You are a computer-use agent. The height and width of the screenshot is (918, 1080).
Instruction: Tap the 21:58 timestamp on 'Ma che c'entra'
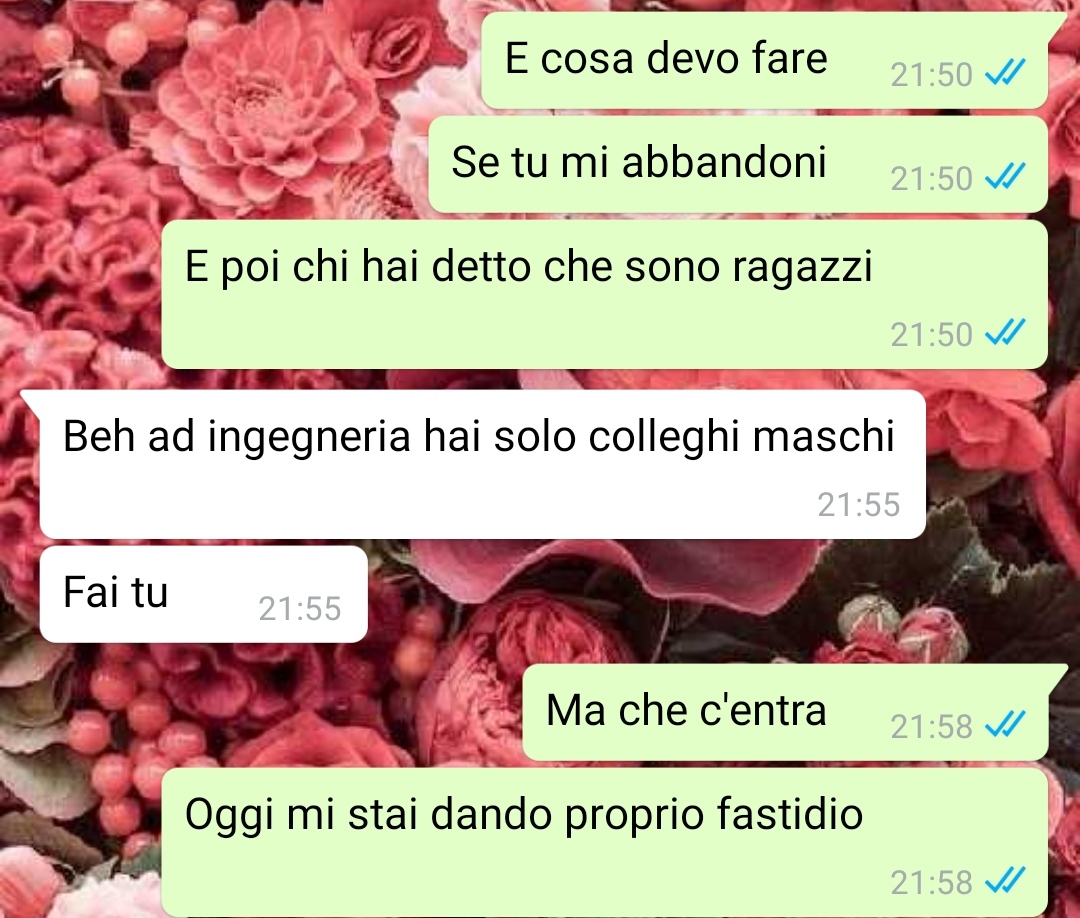(x=931, y=727)
